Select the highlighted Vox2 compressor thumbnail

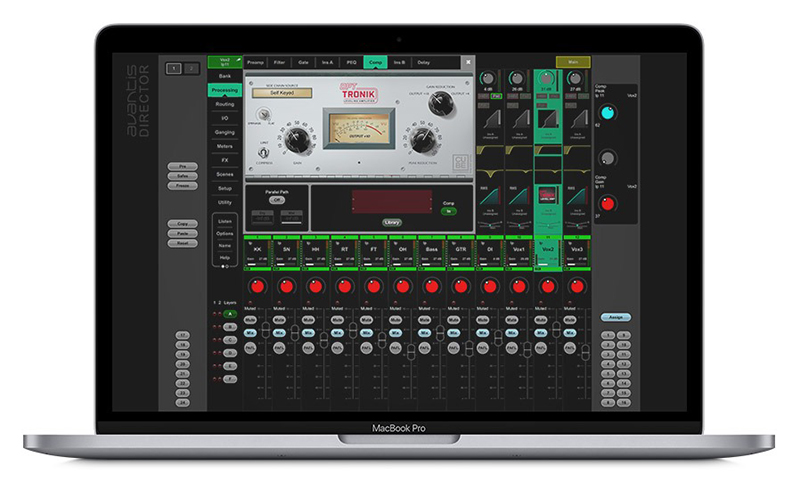pos(546,194)
